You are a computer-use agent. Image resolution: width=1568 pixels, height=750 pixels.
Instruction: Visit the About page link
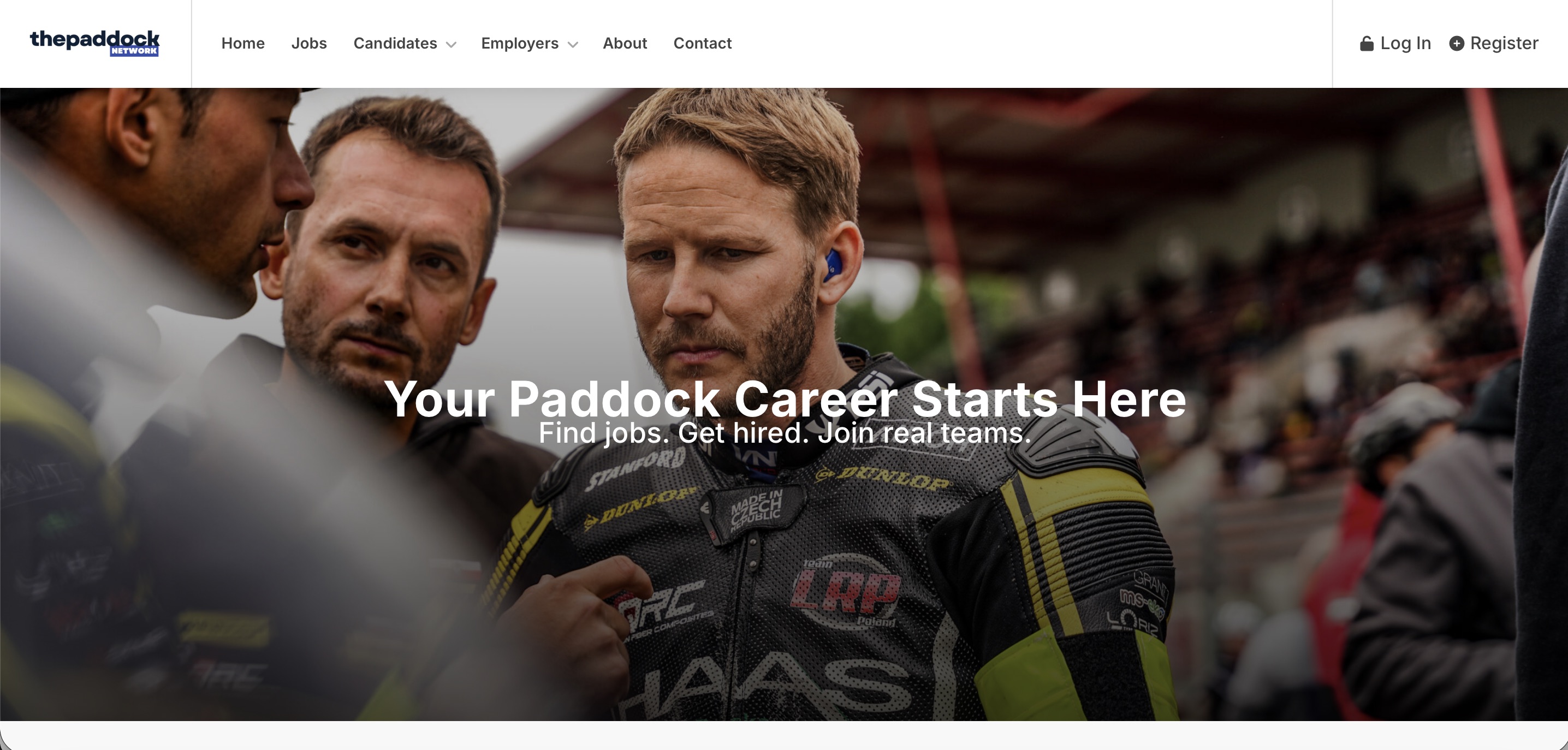625,43
